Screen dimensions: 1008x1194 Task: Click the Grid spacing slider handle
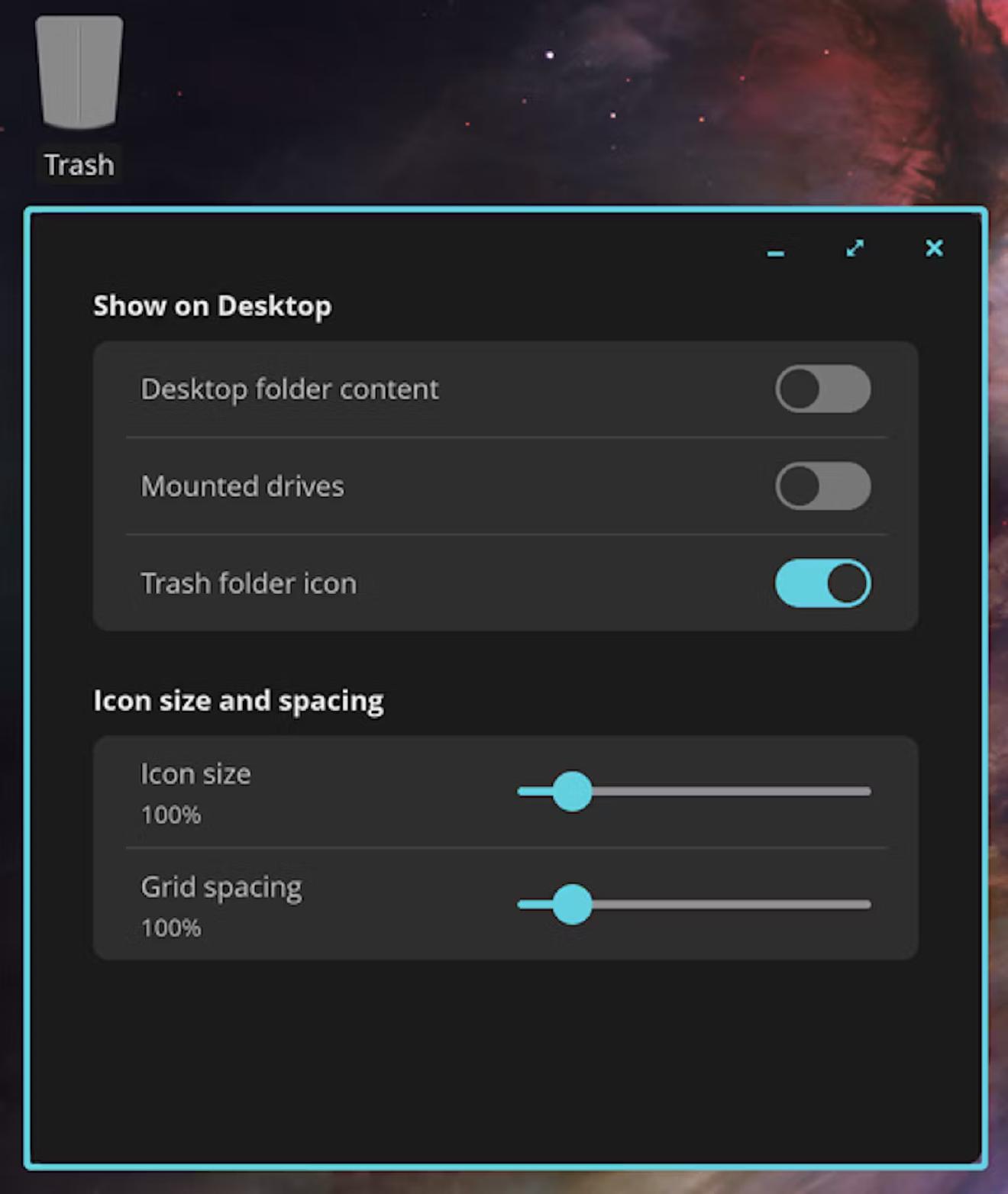(572, 905)
